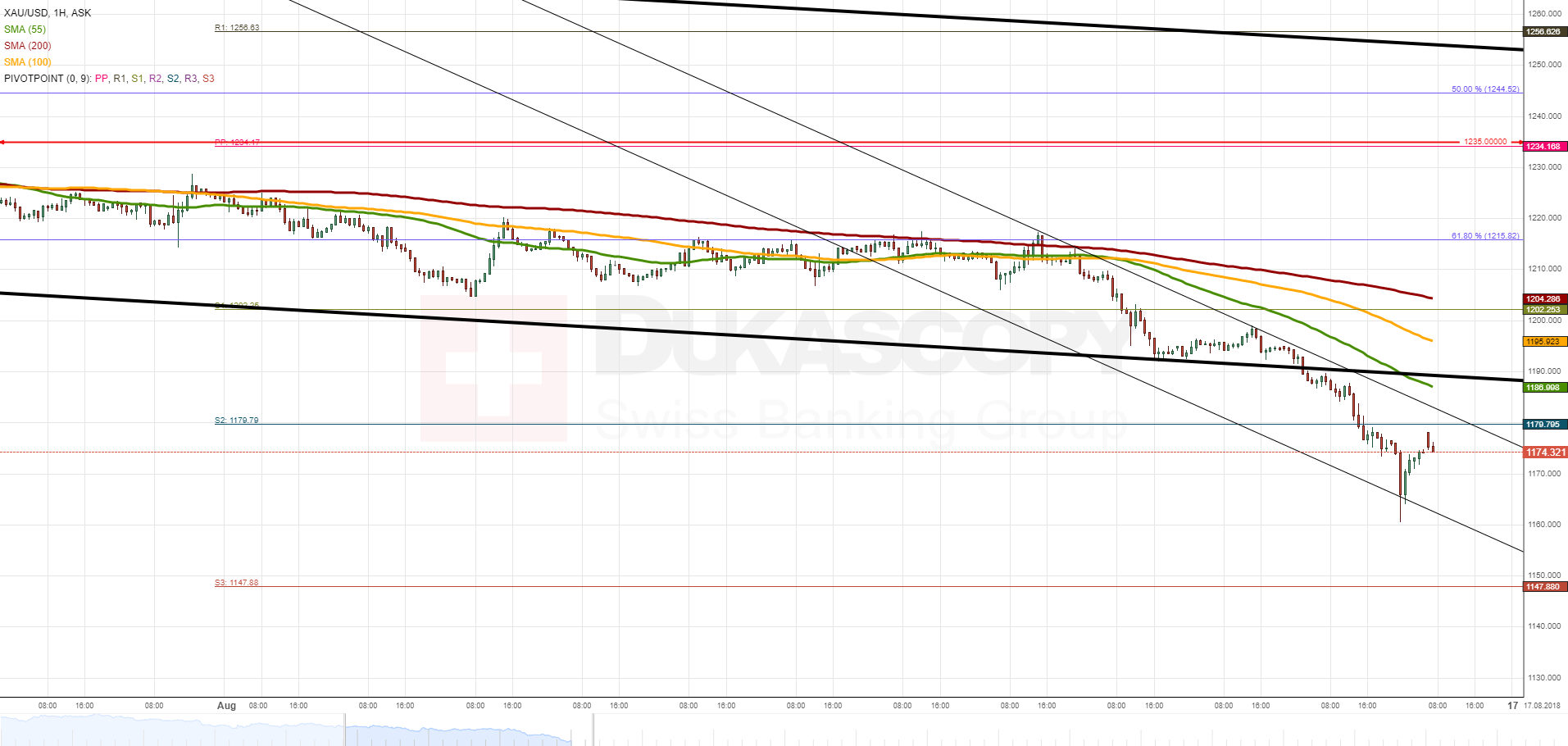Click the Aug month marker on time axis
Screen dimensions: 1568x746
227,706
